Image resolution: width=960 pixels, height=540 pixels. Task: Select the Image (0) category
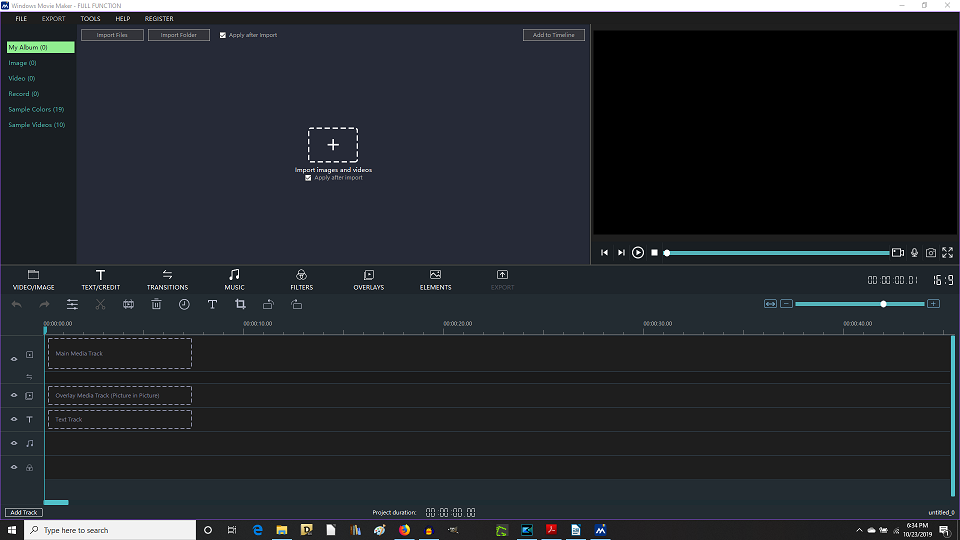tap(22, 63)
